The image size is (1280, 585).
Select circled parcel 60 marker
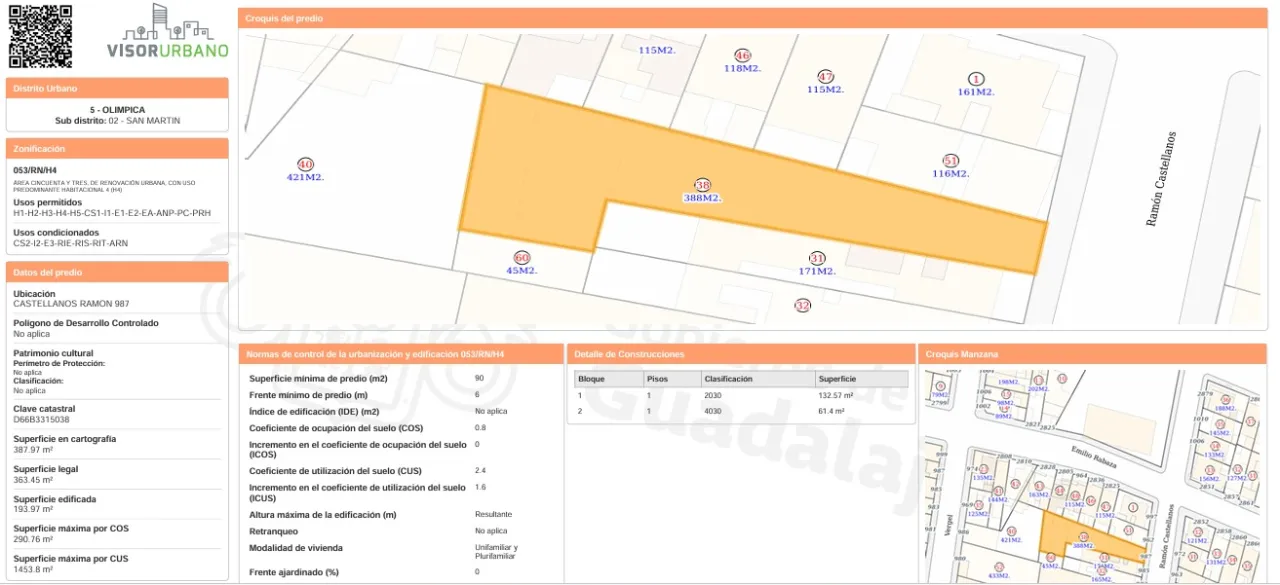pyautogui.click(x=521, y=258)
